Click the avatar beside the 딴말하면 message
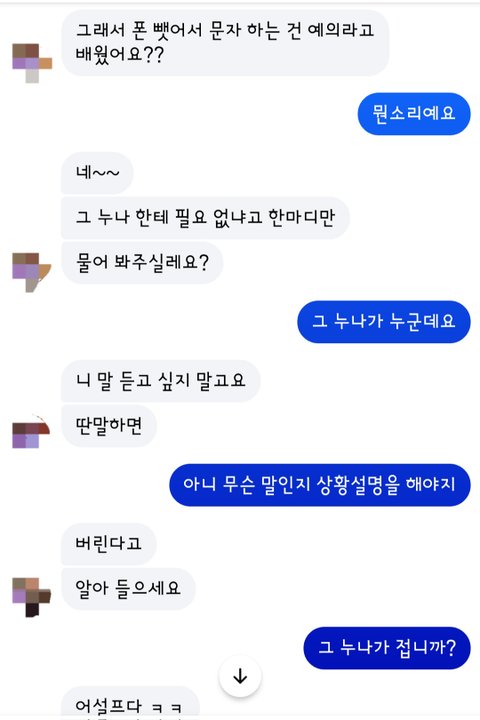Viewport: 480px width, 720px height. 31,432
